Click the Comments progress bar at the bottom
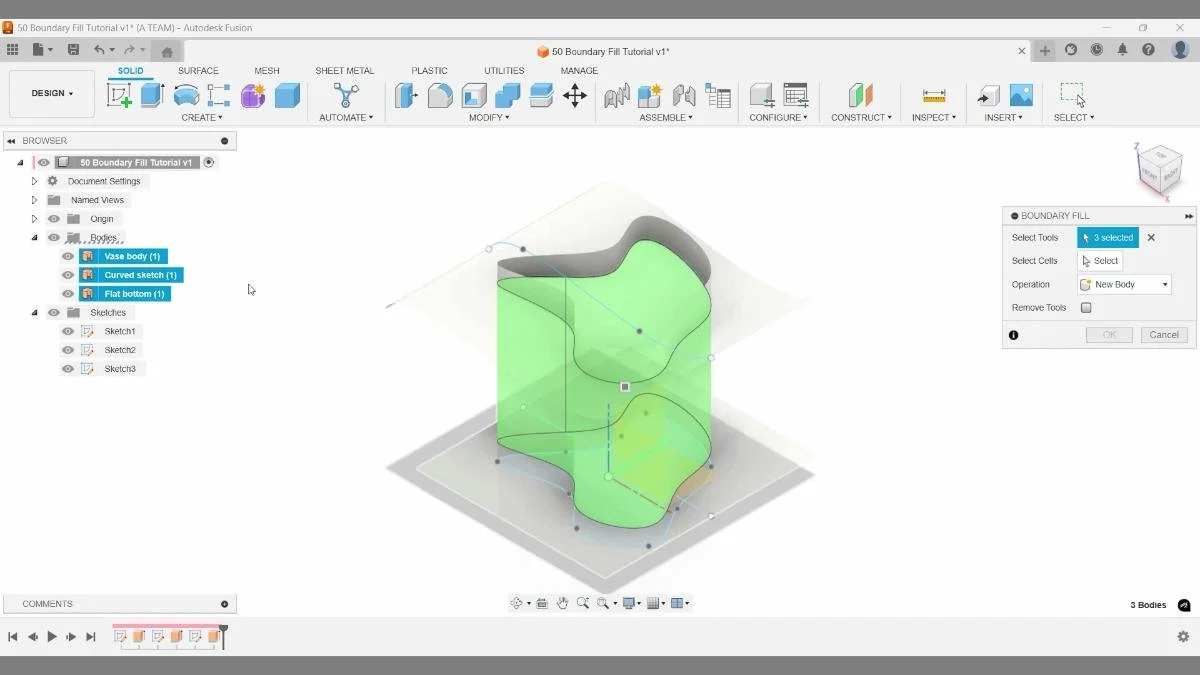The width and height of the screenshot is (1200, 675). pos(120,603)
